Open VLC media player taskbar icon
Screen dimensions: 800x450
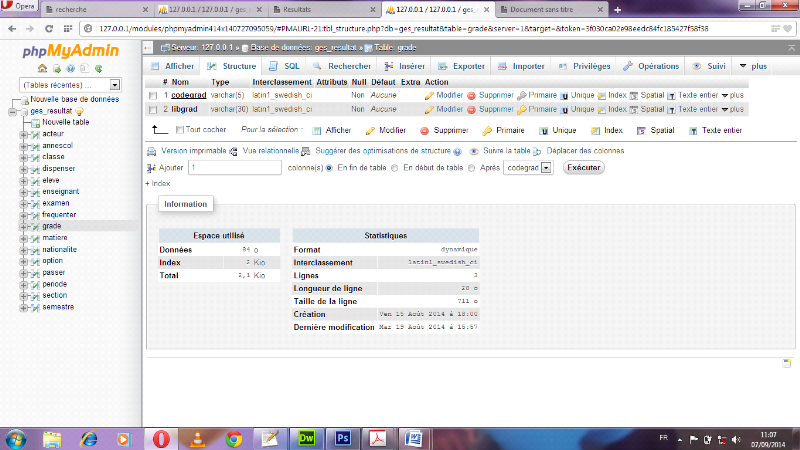coord(197,439)
